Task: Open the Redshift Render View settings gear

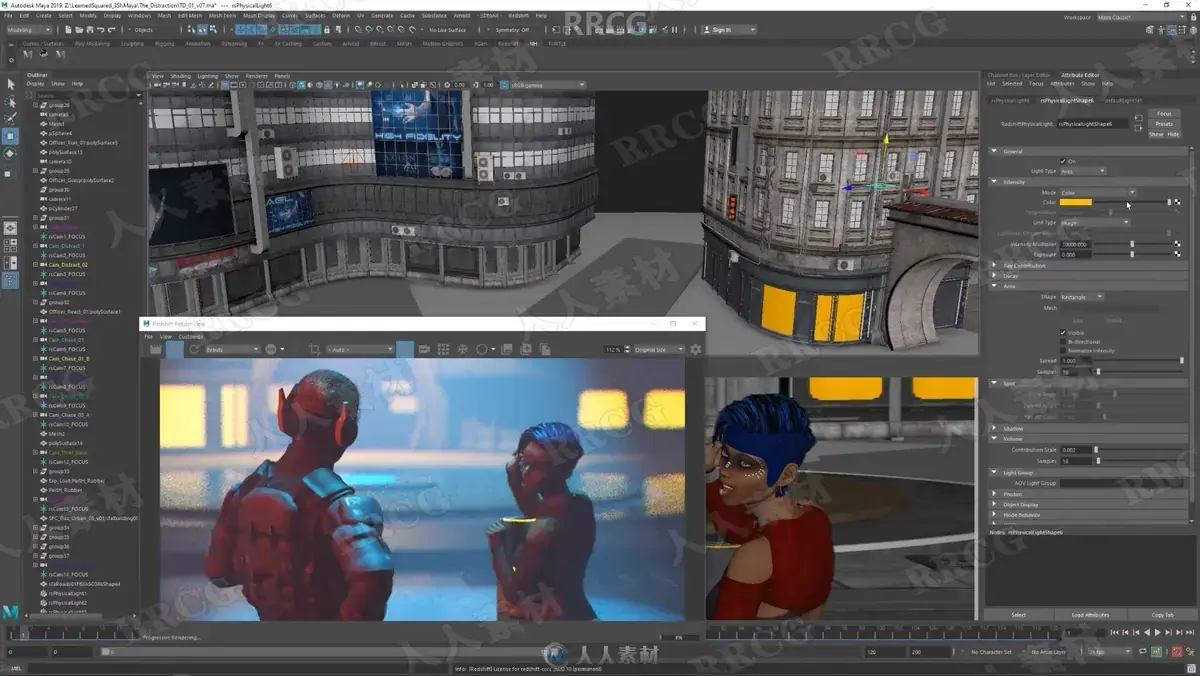Action: [695, 350]
